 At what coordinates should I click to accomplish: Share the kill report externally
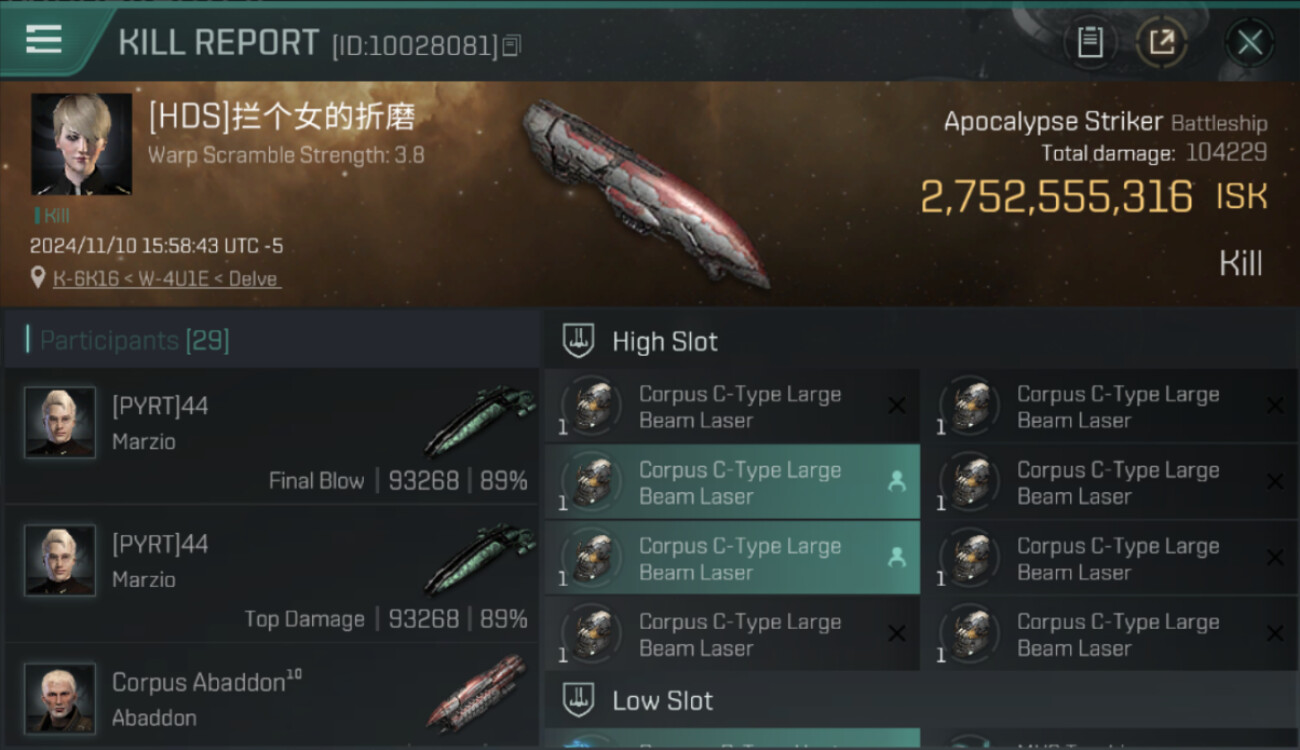1162,43
